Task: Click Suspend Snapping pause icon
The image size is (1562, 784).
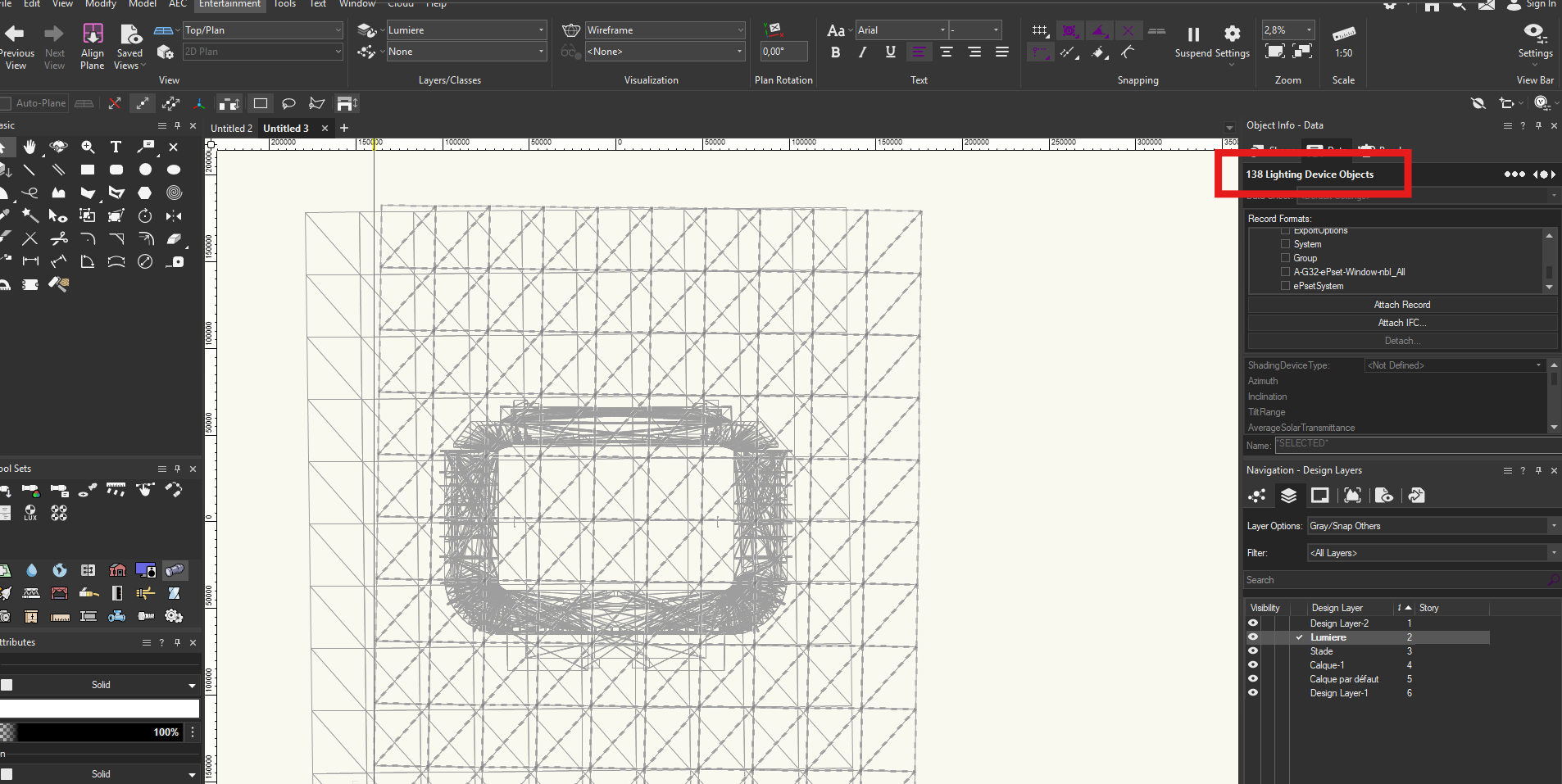Action: click(x=1193, y=34)
